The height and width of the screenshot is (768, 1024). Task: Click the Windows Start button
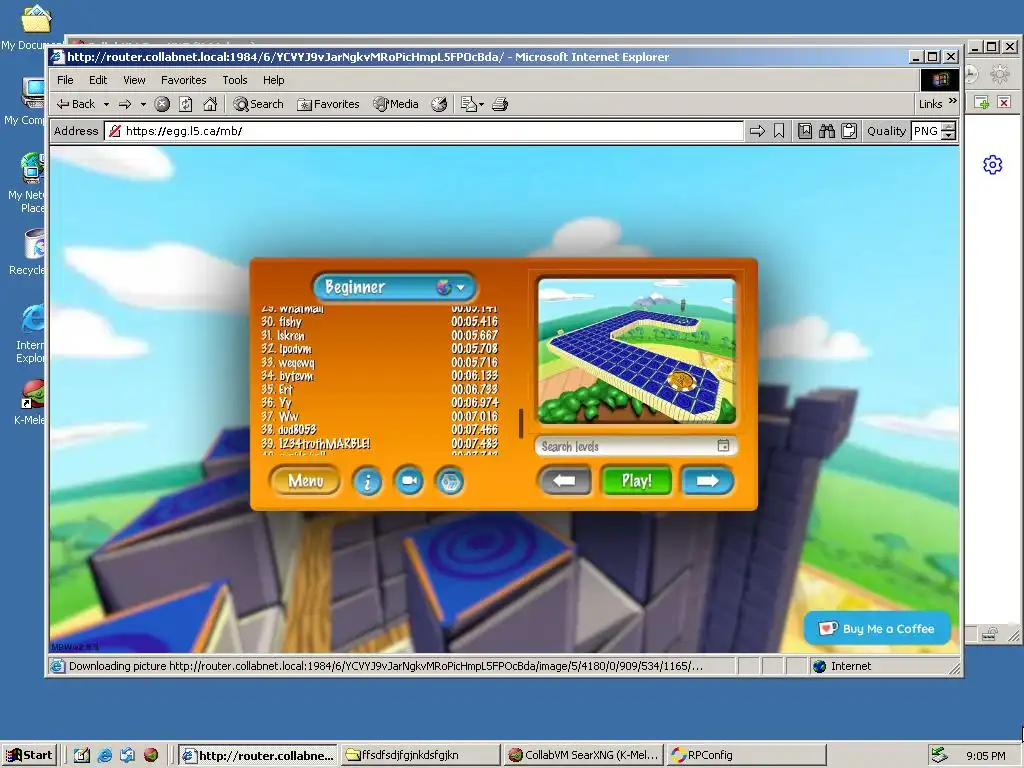tap(29, 755)
